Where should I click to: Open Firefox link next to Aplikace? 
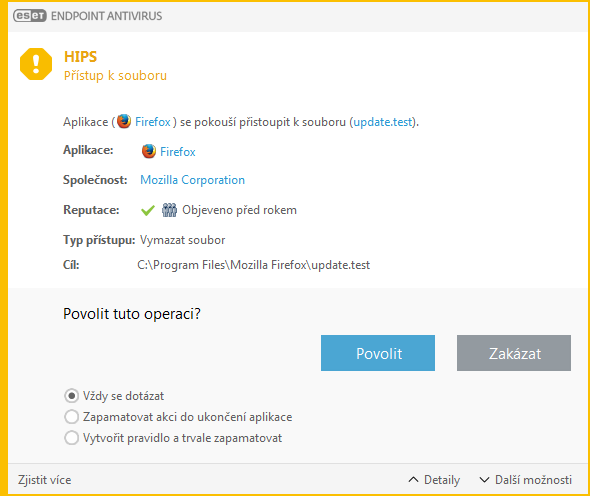pos(178,152)
